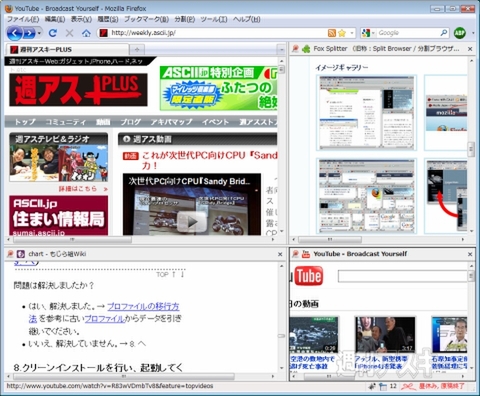Go to the home page icon
Viewport: 480px width, 396px height.
click(x=86, y=33)
